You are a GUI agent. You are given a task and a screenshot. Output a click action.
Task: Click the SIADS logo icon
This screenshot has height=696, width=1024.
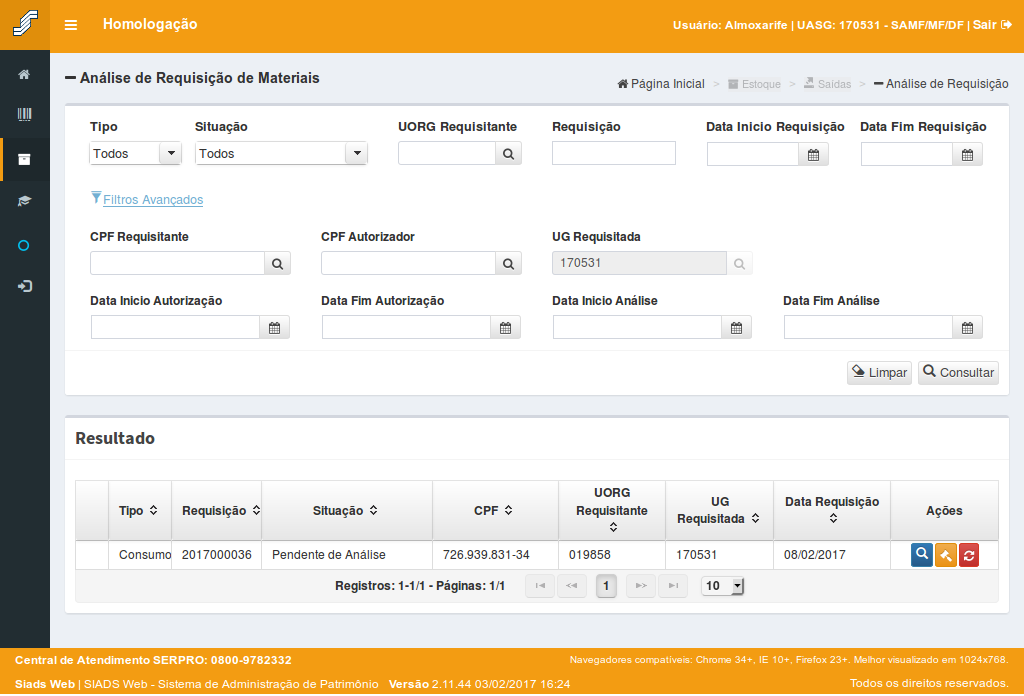[x=25, y=24]
